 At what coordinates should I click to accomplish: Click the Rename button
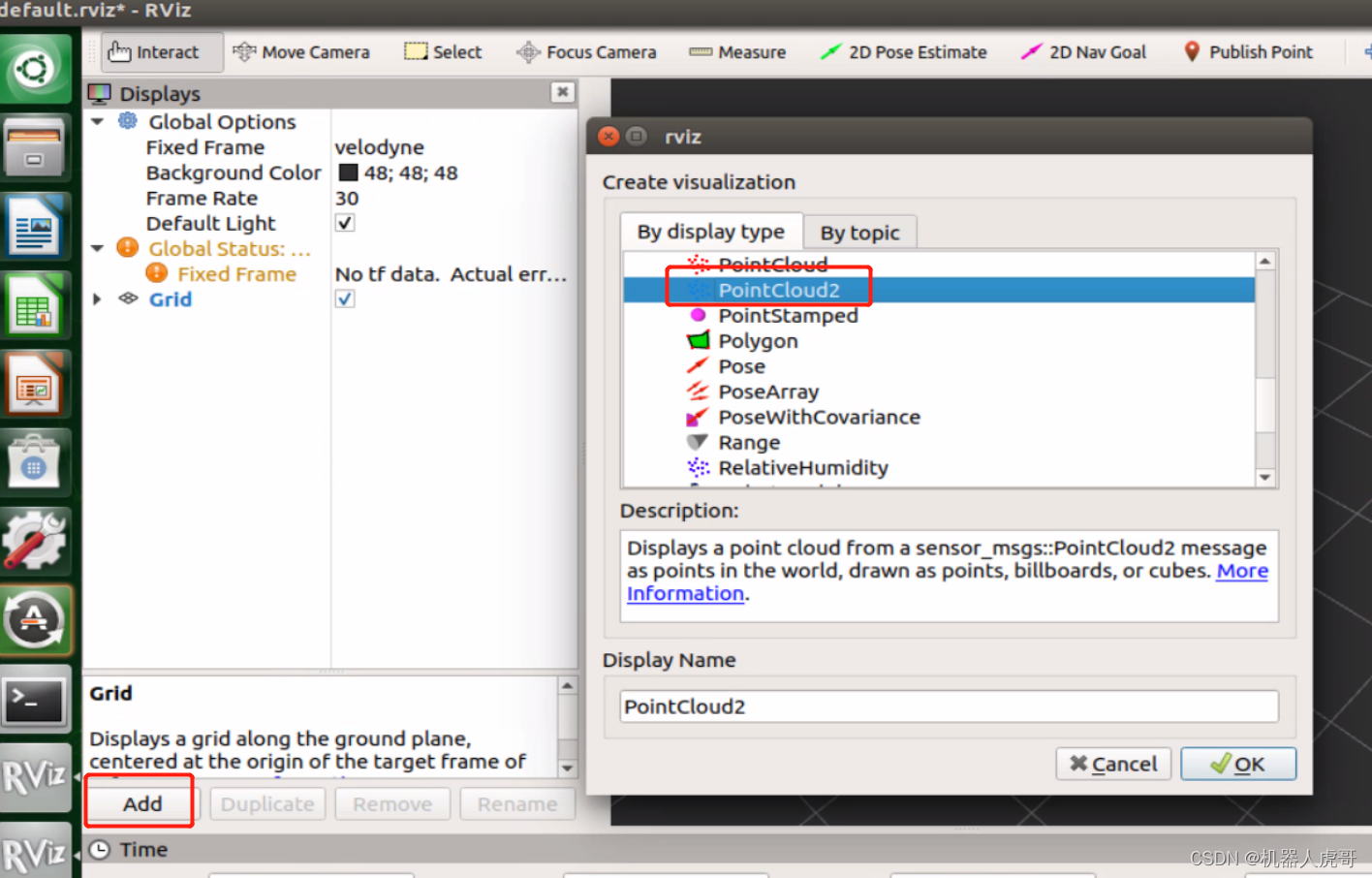tap(517, 804)
